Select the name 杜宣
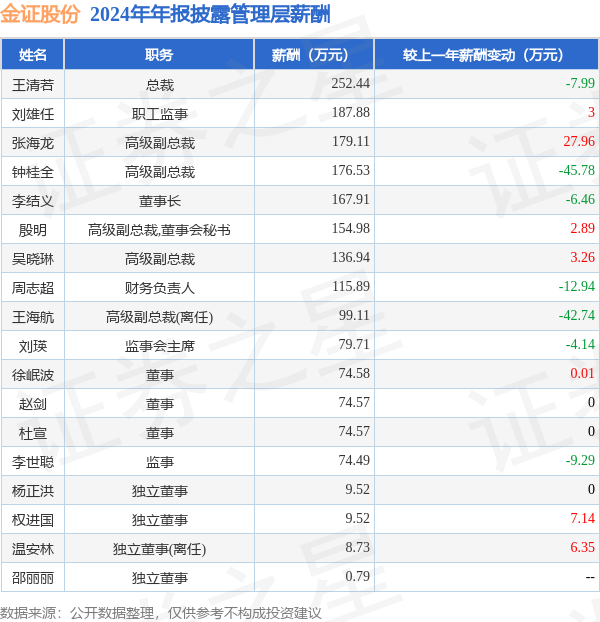The height and width of the screenshot is (622, 600). [33, 433]
